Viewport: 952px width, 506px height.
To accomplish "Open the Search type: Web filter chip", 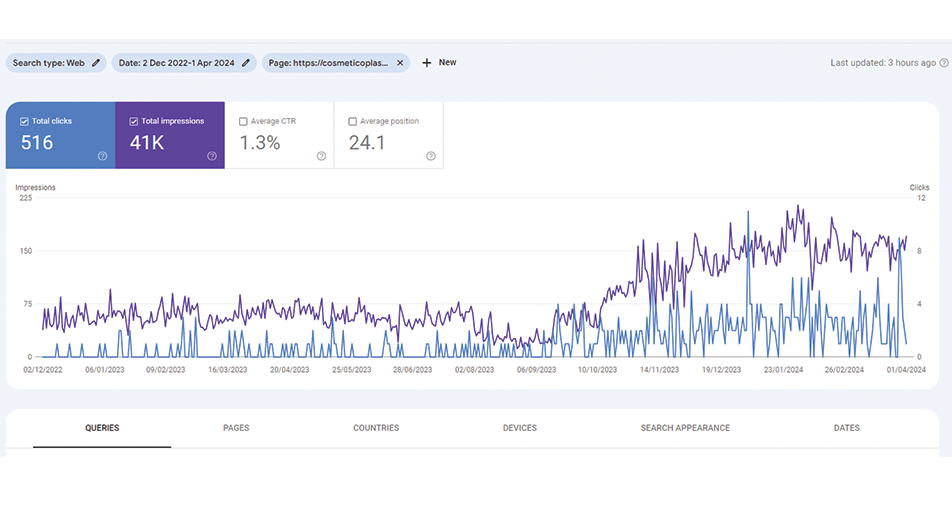I will tap(48, 63).
